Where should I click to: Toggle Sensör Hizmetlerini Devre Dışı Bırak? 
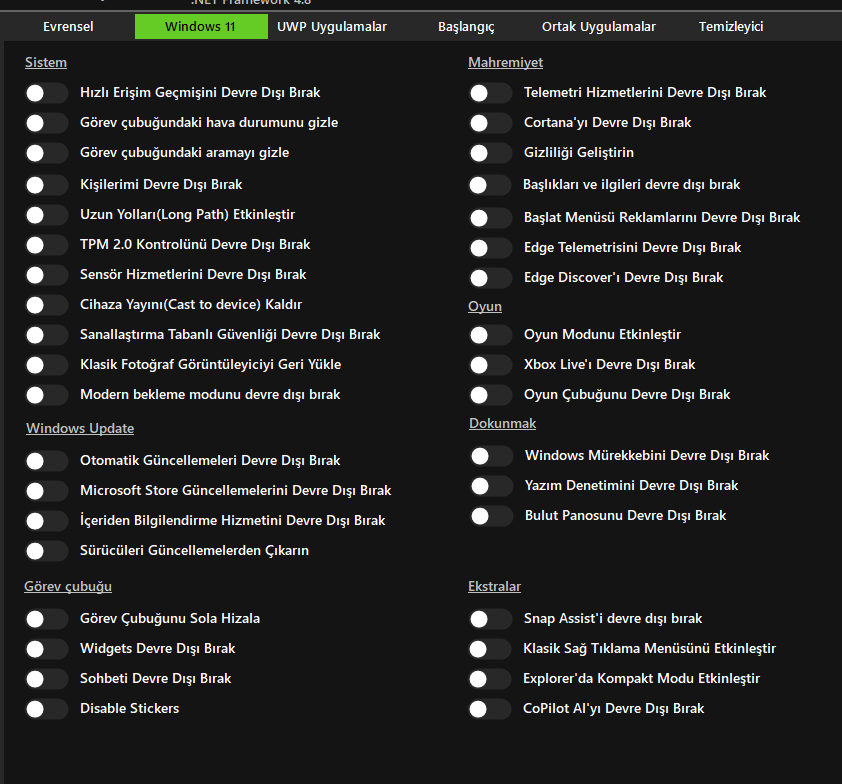coord(46,275)
